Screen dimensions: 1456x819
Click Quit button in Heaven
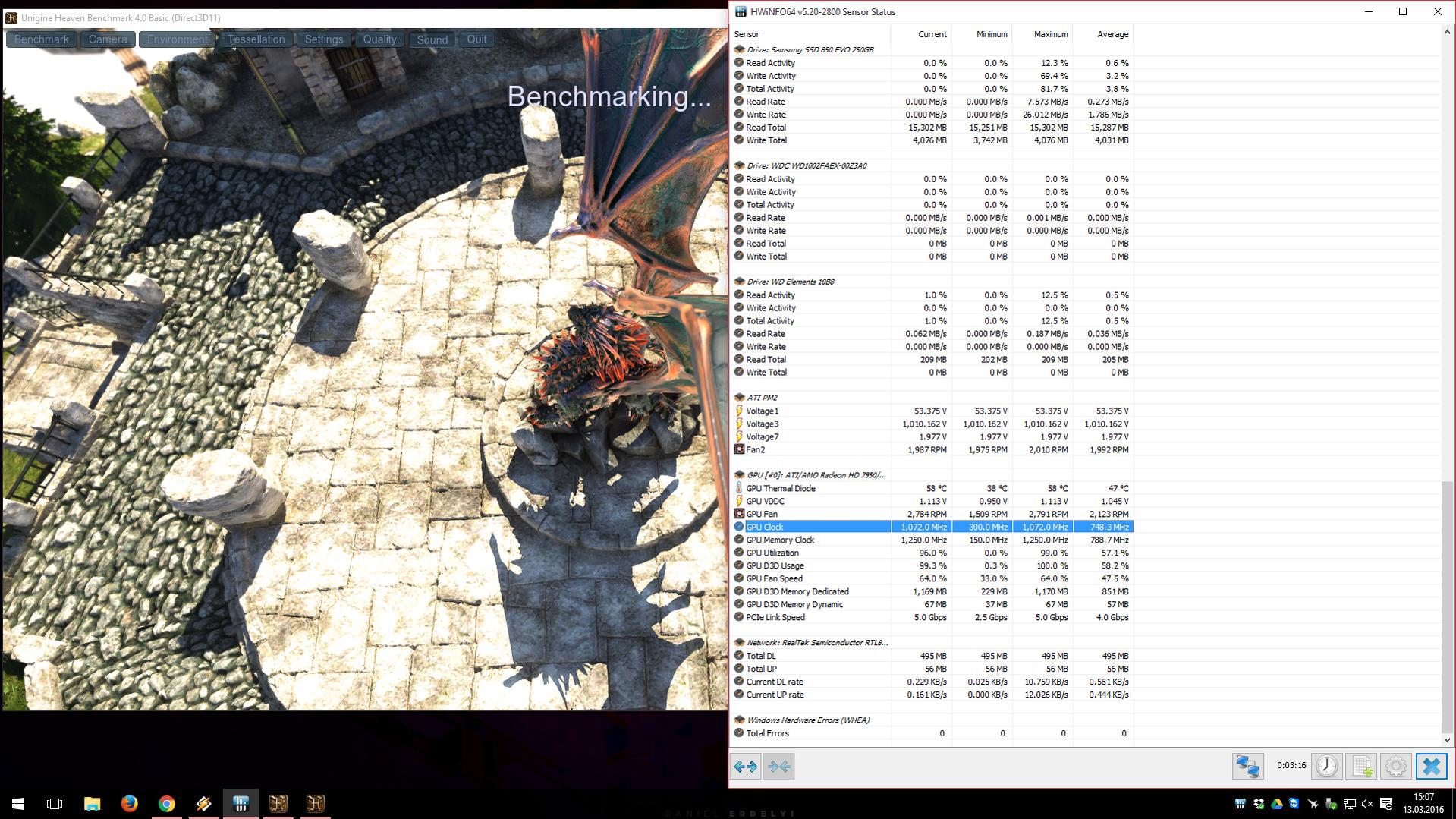tap(477, 39)
